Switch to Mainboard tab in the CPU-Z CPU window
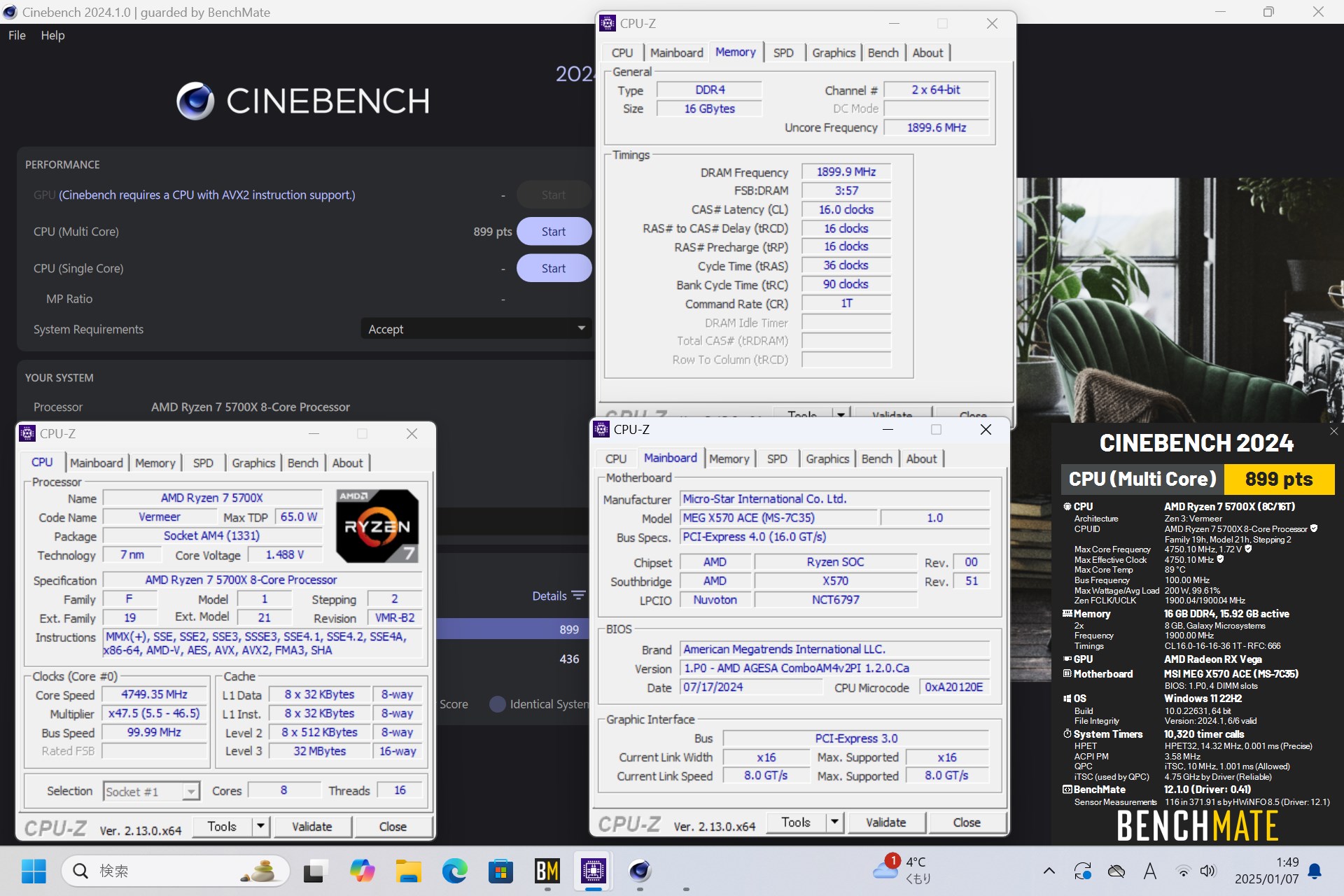The image size is (1344, 896). (x=96, y=463)
